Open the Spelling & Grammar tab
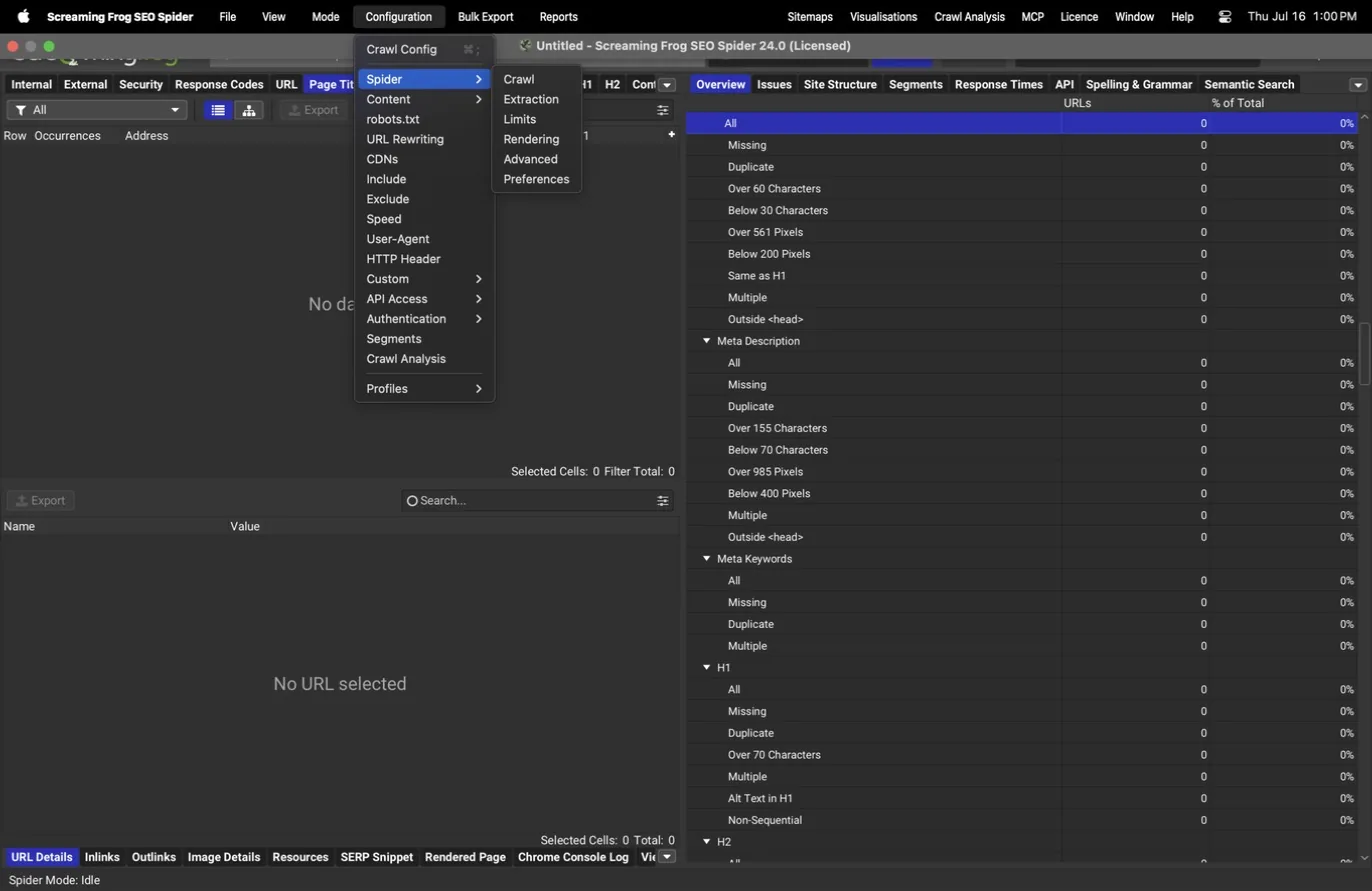Image resolution: width=1372 pixels, height=891 pixels. click(x=1139, y=85)
